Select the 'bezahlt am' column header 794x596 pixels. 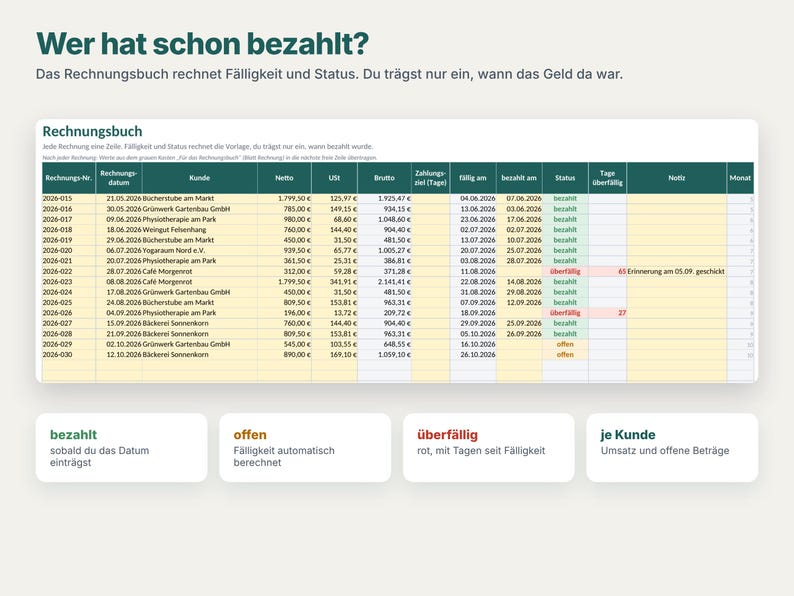coord(519,178)
